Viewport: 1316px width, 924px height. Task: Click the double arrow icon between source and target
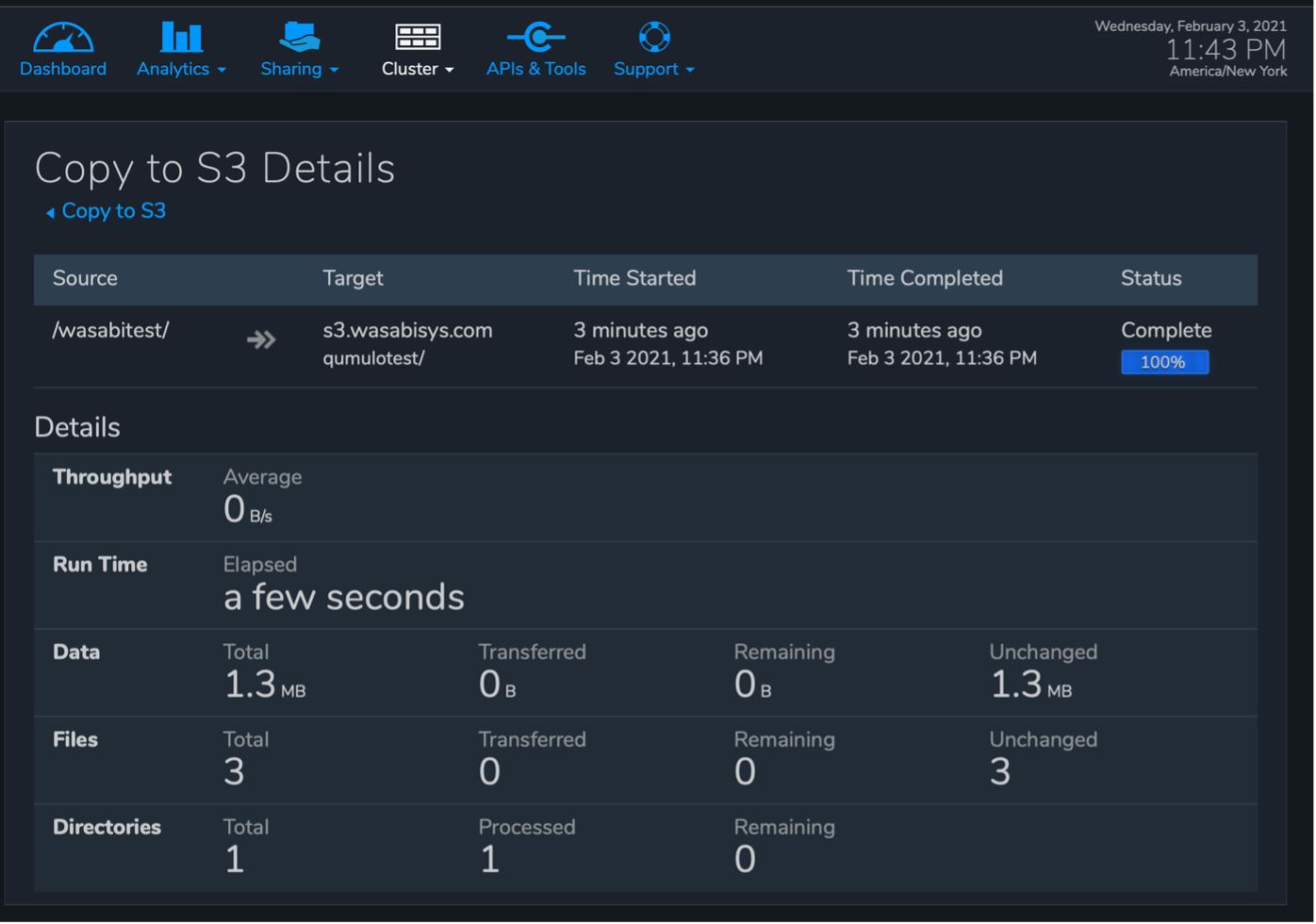pyautogui.click(x=261, y=339)
